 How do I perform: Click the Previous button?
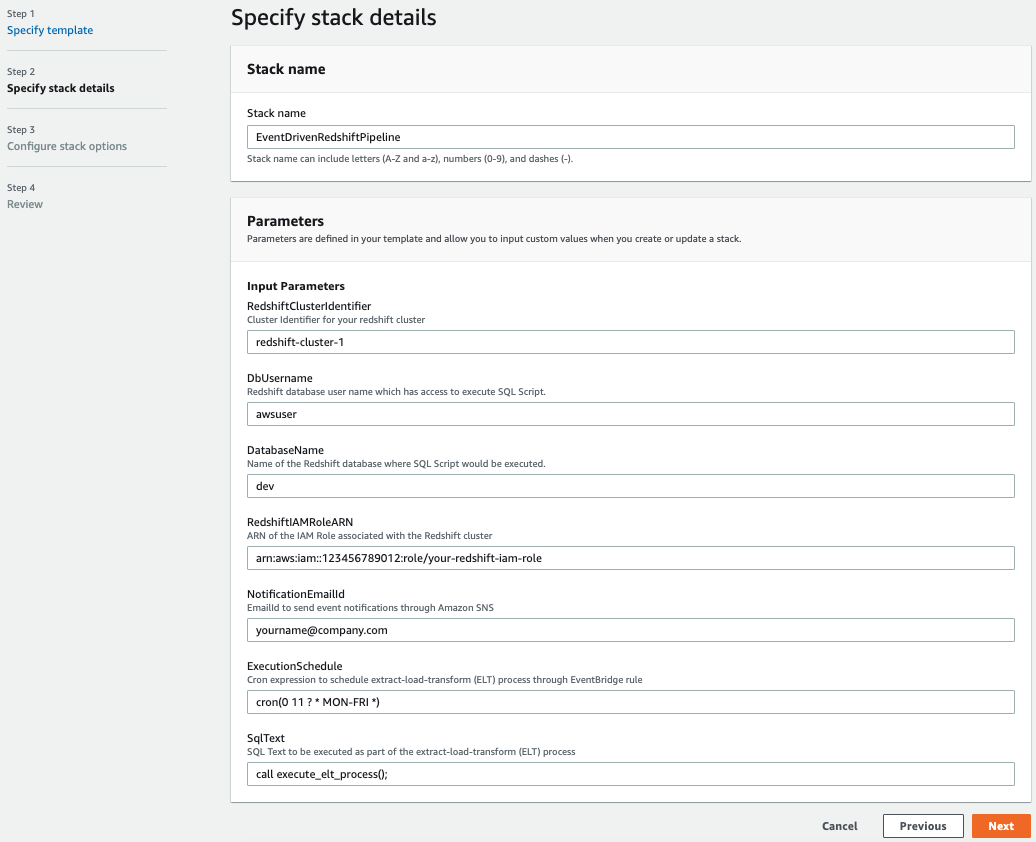click(x=922, y=825)
